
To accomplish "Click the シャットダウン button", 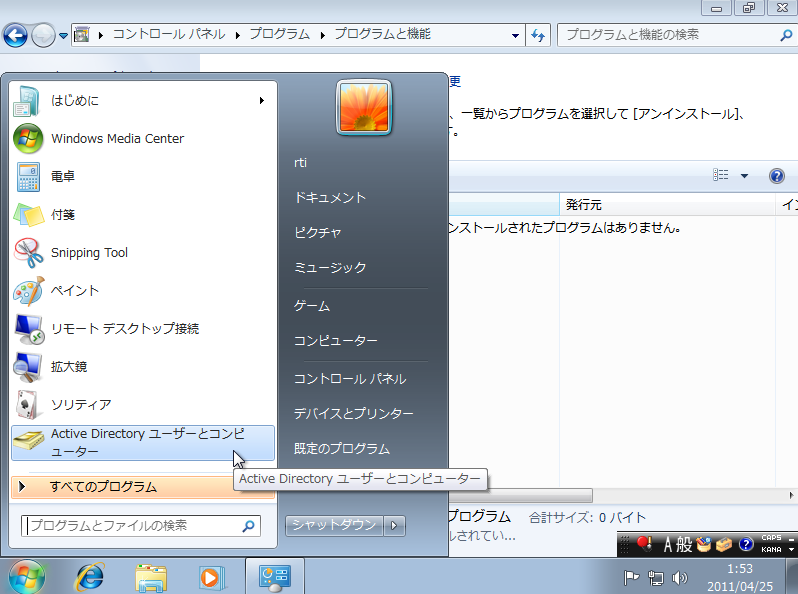I will [334, 525].
